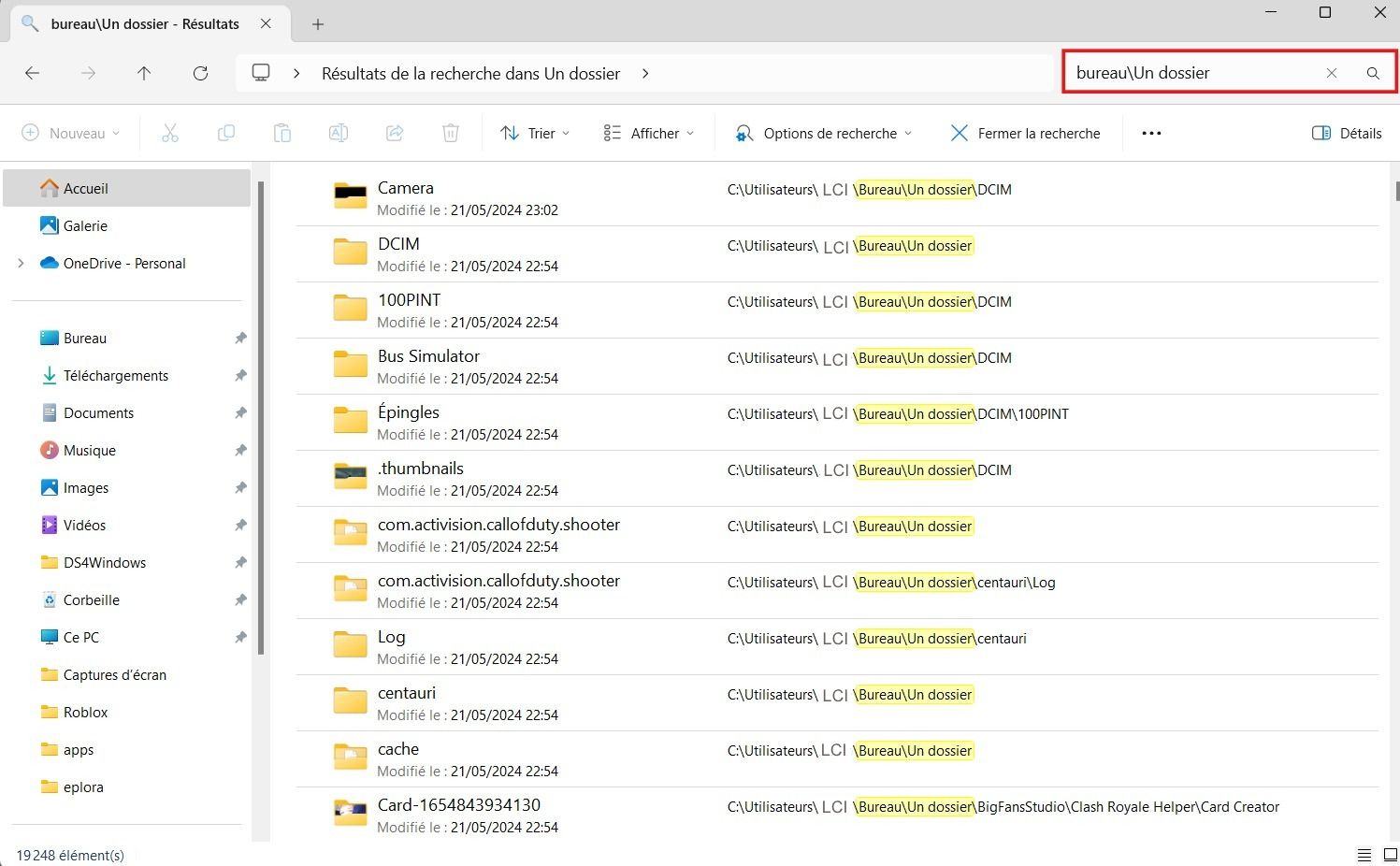Click the Delete trash bin icon
This screenshot has height=866, width=1400.
click(451, 133)
